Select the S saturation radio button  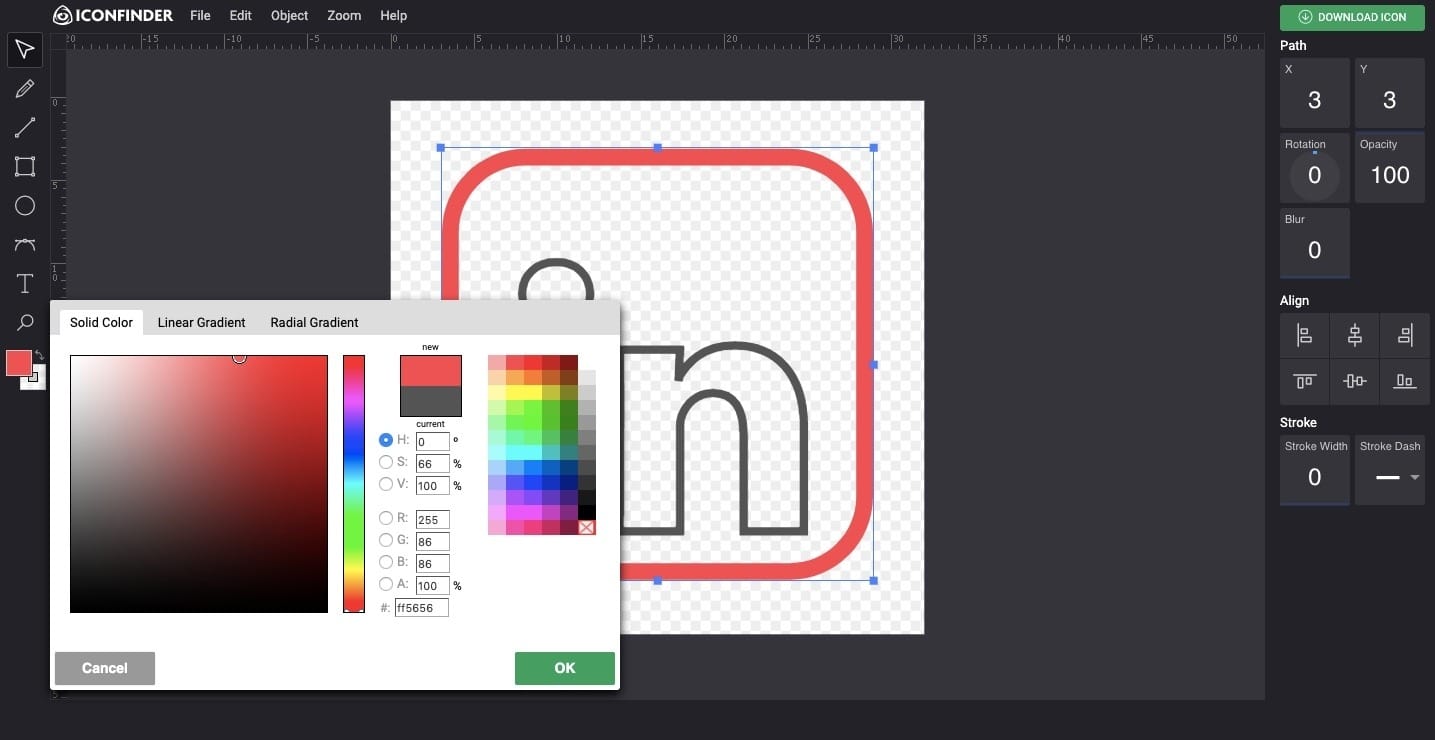coord(386,462)
